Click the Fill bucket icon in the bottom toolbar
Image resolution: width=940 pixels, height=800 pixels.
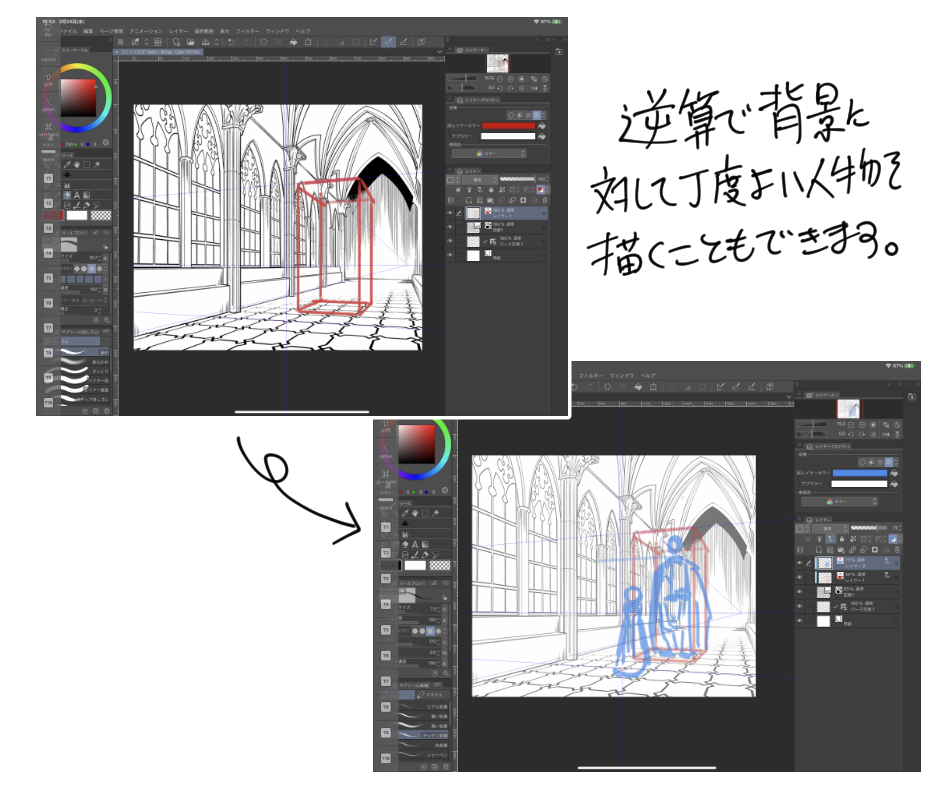point(638,387)
